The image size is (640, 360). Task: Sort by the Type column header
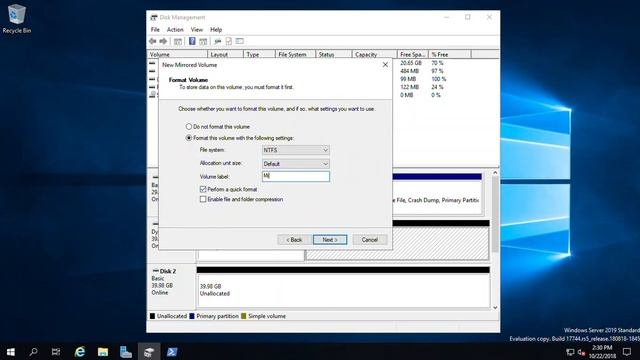pos(259,54)
